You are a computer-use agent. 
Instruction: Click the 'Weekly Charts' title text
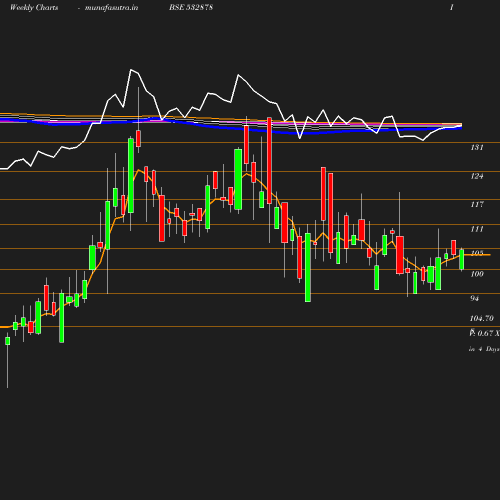click(34, 8)
